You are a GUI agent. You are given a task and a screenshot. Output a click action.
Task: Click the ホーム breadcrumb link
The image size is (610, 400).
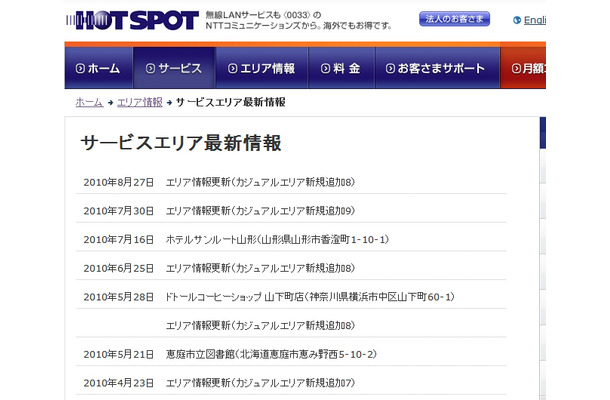[89, 102]
